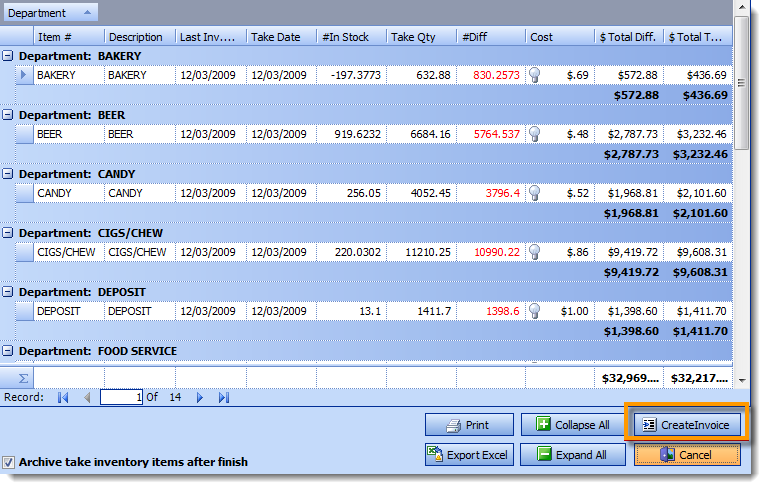Collapse the BAKERY department group
The height and width of the screenshot is (489, 766).
(x=9, y=57)
